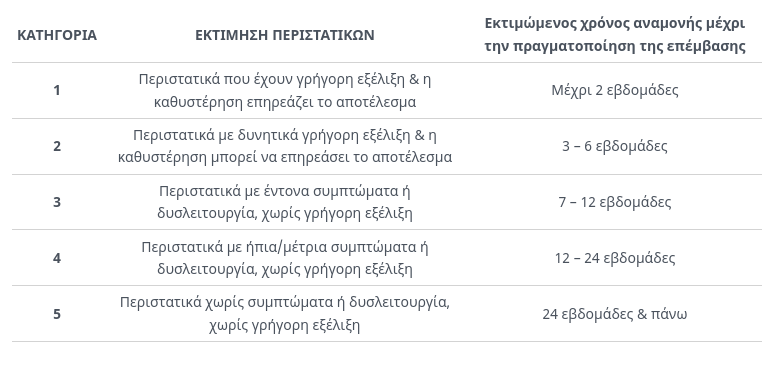Viewport: 779px width, 369px height.
Task: Select category number 3 cell
Action: tap(57, 202)
